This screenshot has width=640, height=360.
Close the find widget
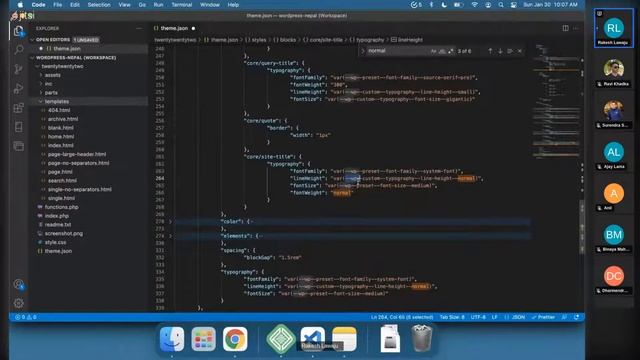click(520, 51)
